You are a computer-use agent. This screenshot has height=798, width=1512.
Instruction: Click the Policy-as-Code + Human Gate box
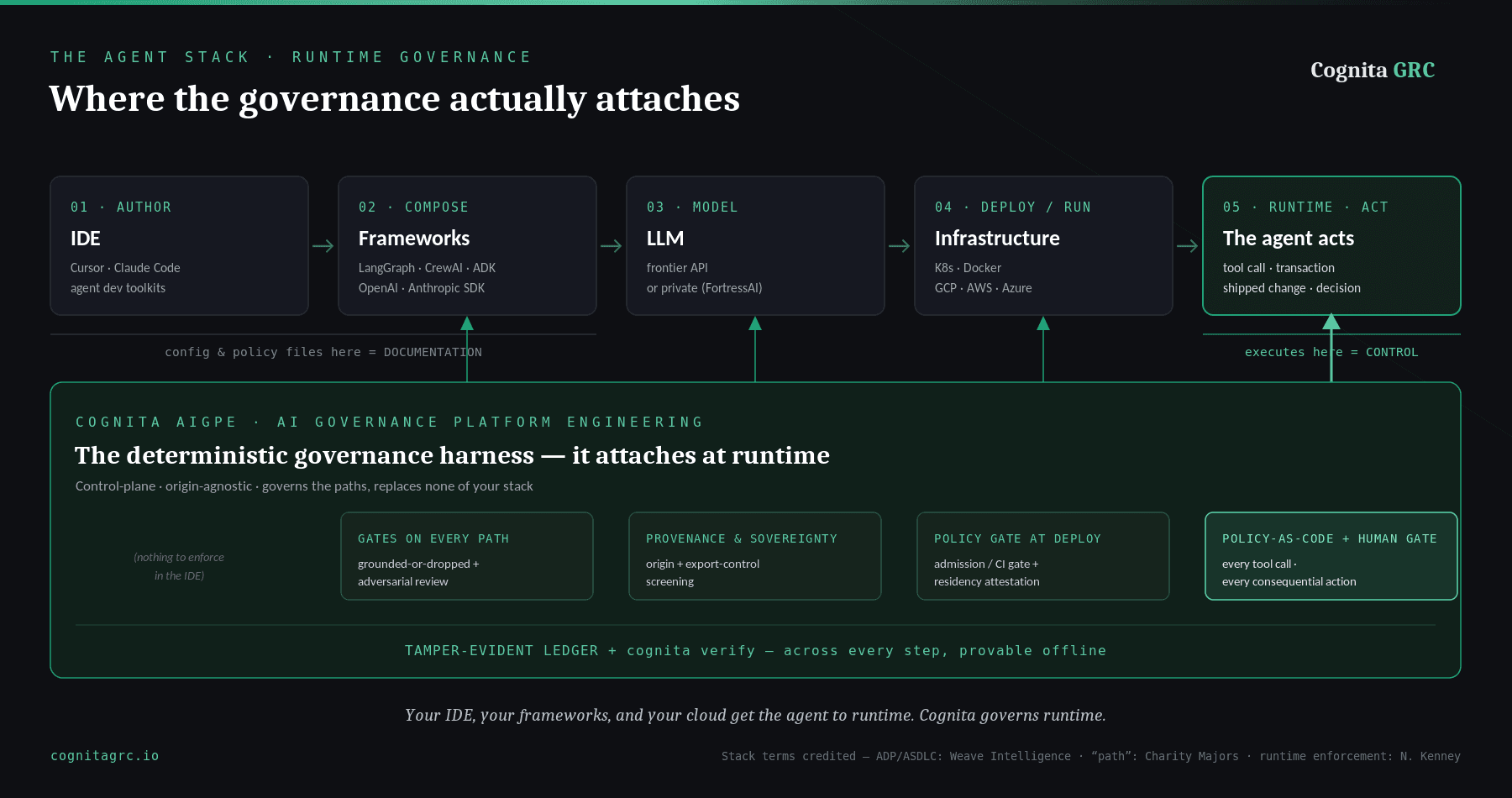(1331, 556)
